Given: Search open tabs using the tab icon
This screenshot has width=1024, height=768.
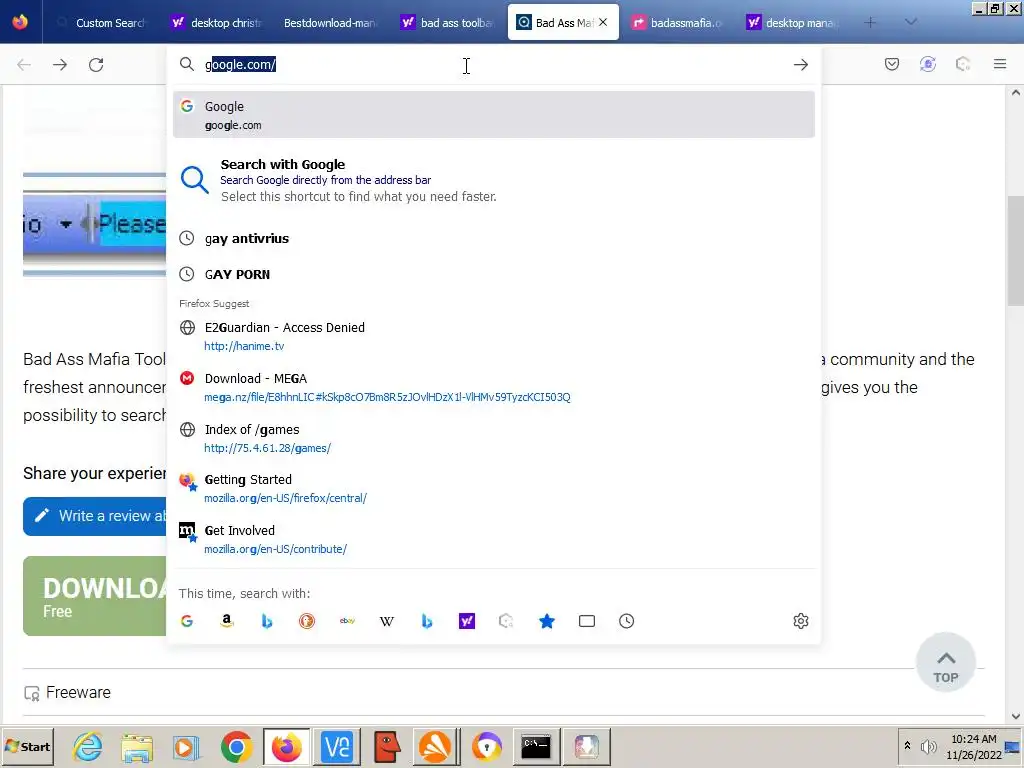Looking at the screenshot, I should point(587,621).
